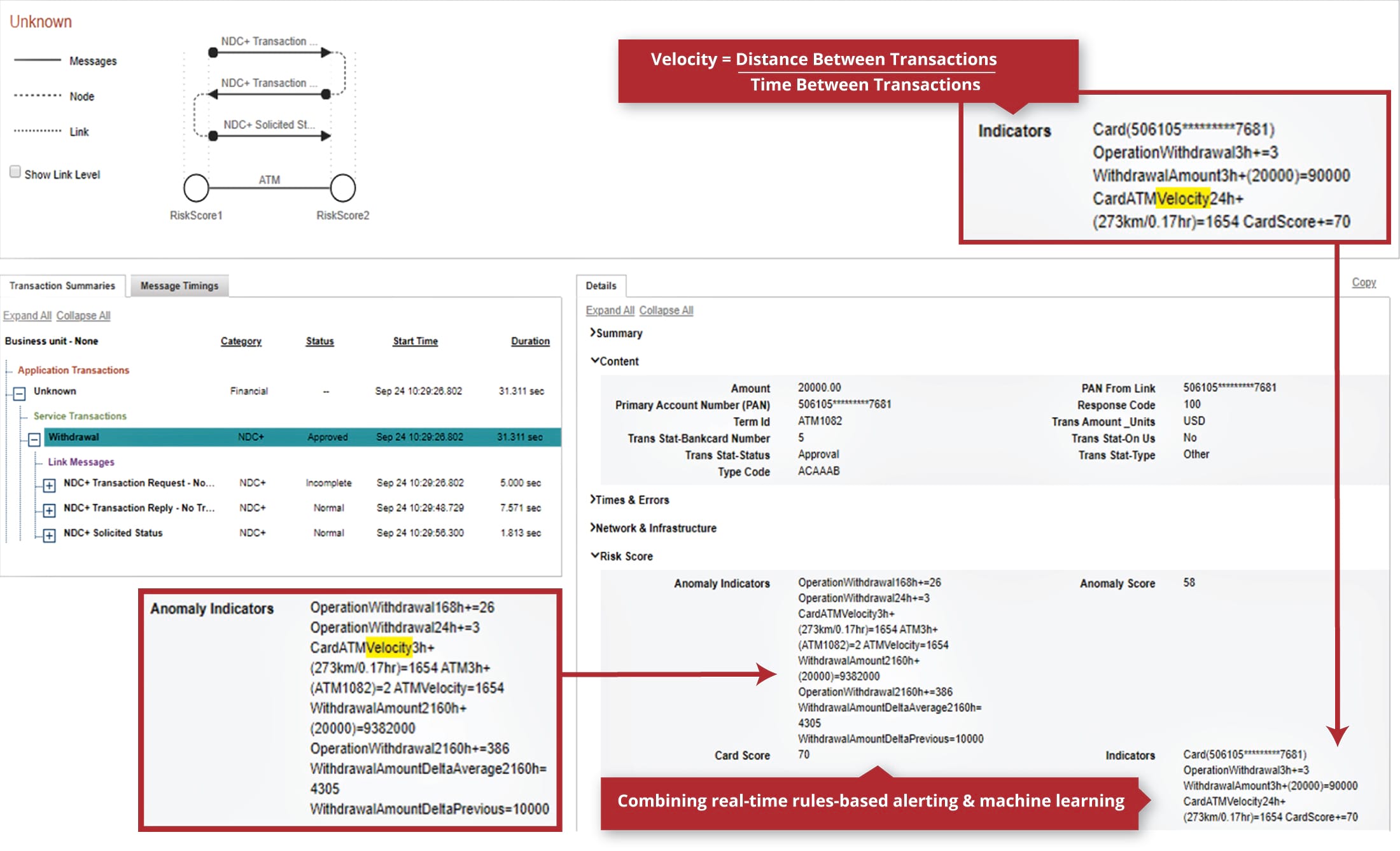
Task: Click the ATM link line in the diagram
Action: 269,188
